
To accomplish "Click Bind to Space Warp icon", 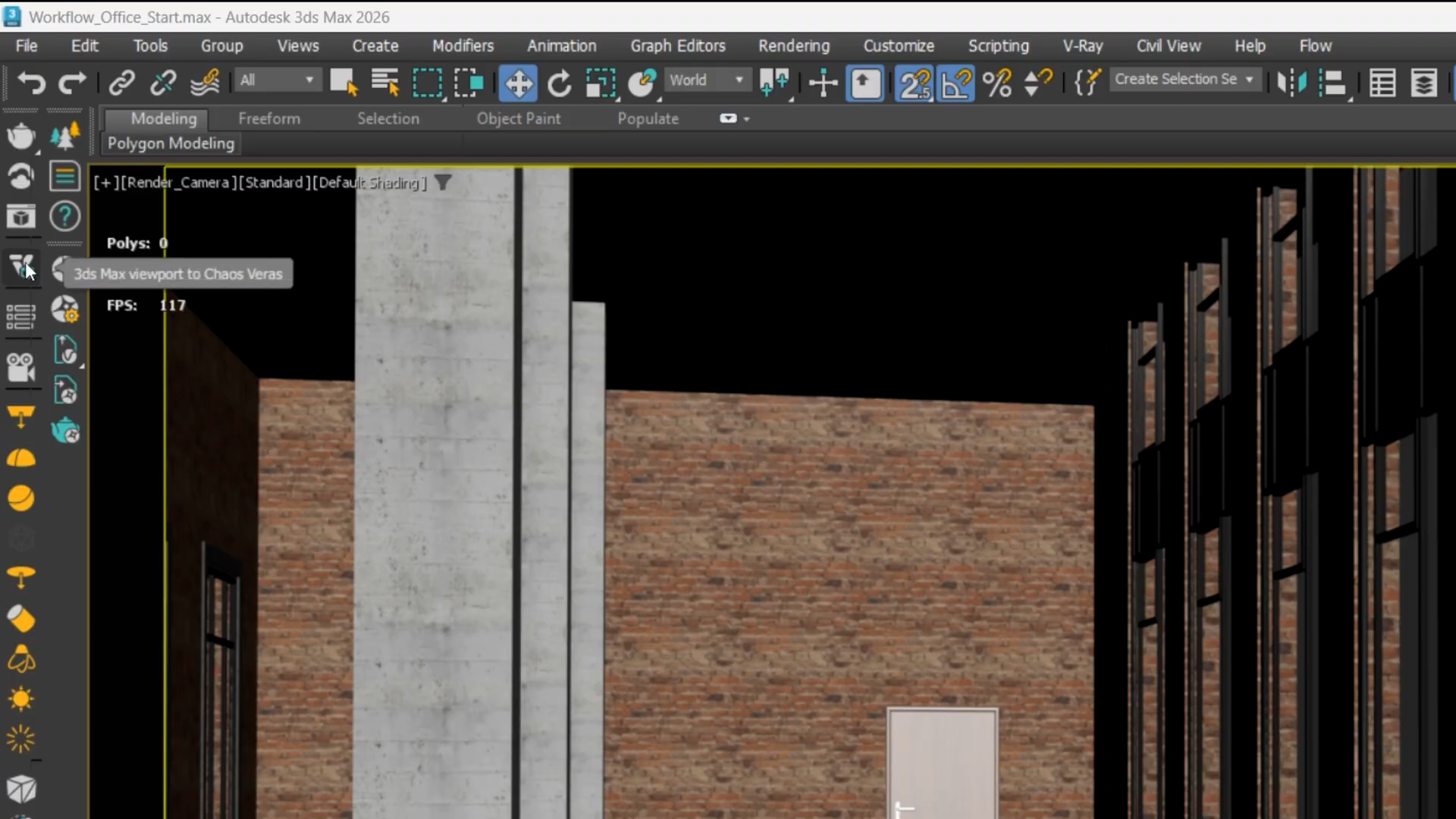I will (205, 82).
